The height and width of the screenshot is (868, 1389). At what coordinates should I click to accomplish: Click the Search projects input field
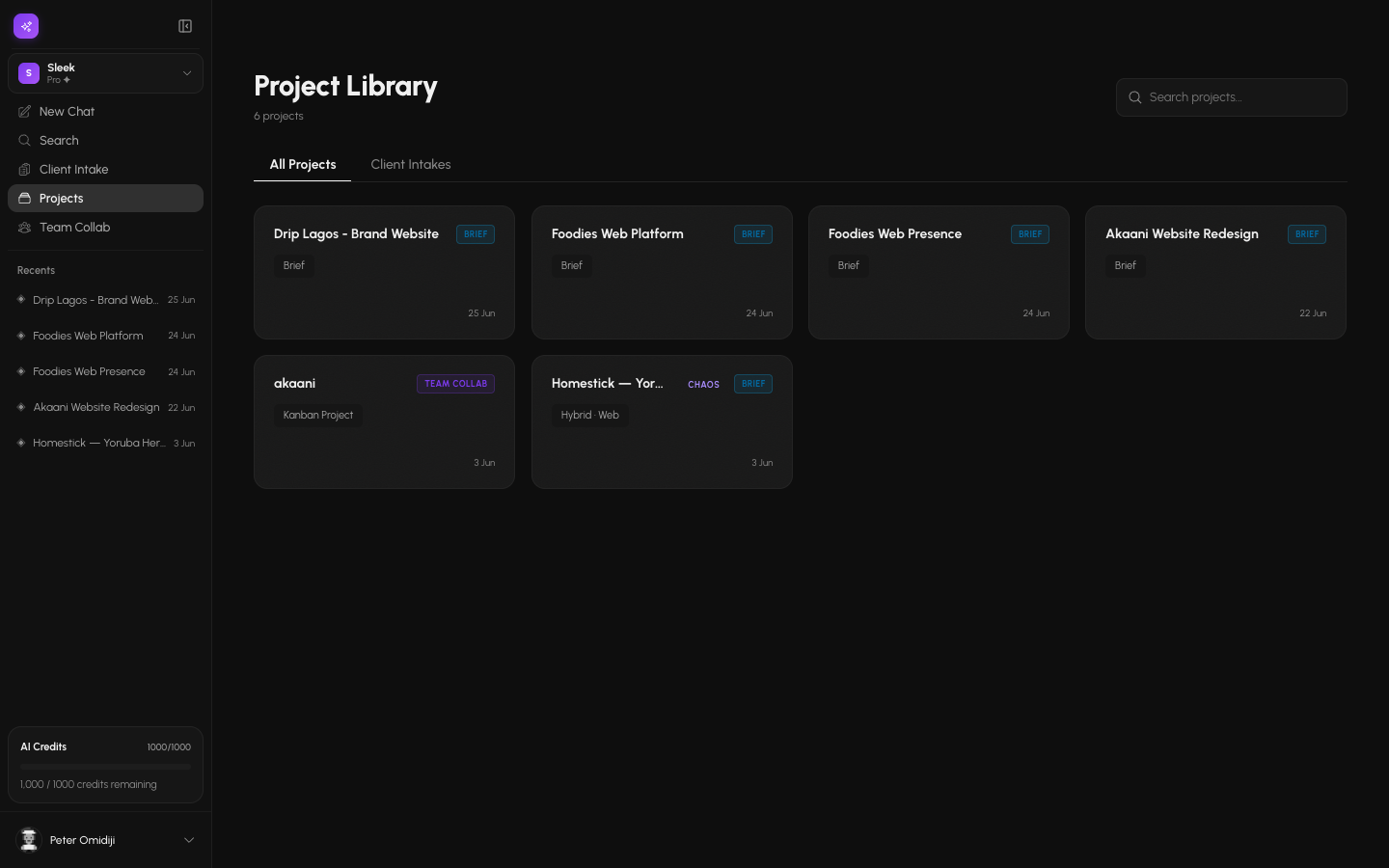click(x=1232, y=97)
